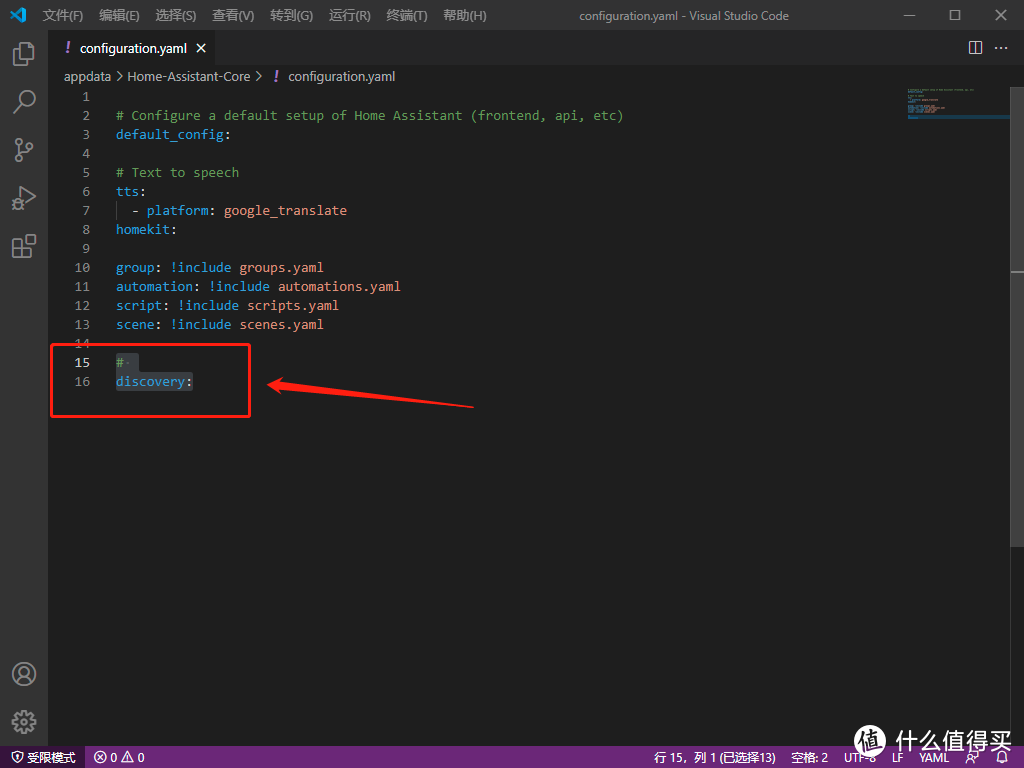Image resolution: width=1024 pixels, height=768 pixels.
Task: Click the Configure a default setup comment
Action: click(370, 116)
